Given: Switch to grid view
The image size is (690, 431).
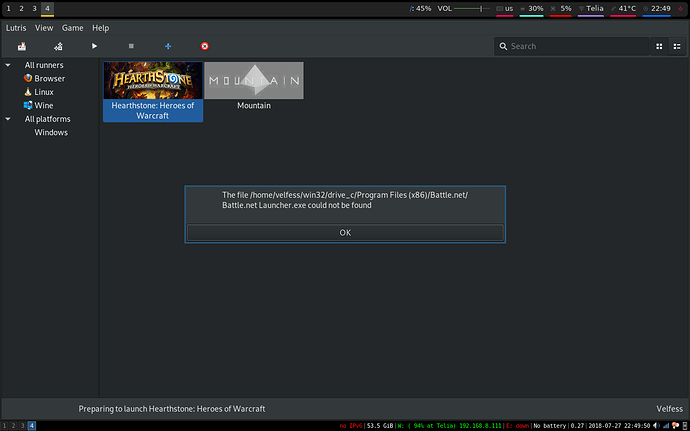Looking at the screenshot, I should tap(659, 46).
